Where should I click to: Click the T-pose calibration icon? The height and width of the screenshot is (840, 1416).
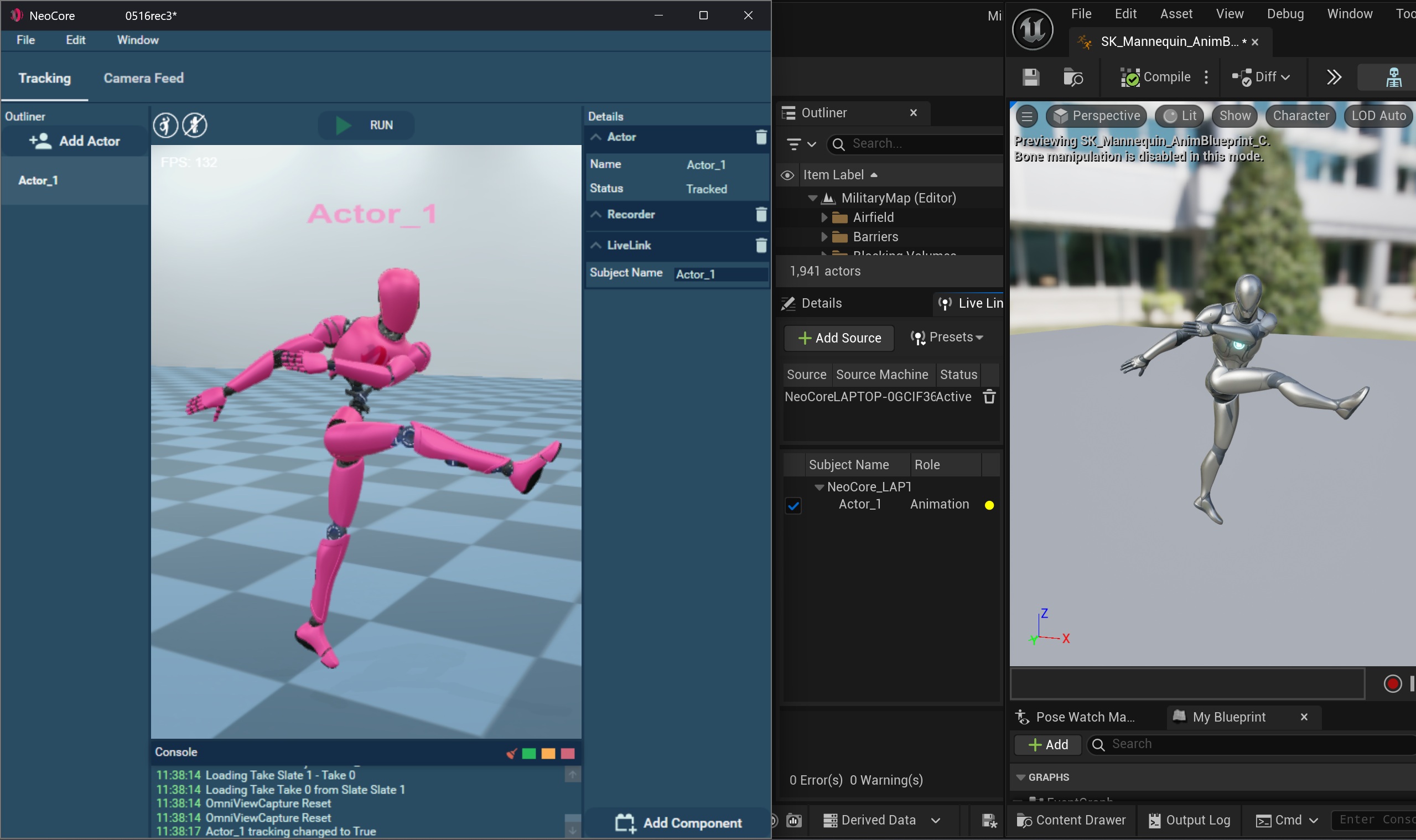(x=165, y=125)
